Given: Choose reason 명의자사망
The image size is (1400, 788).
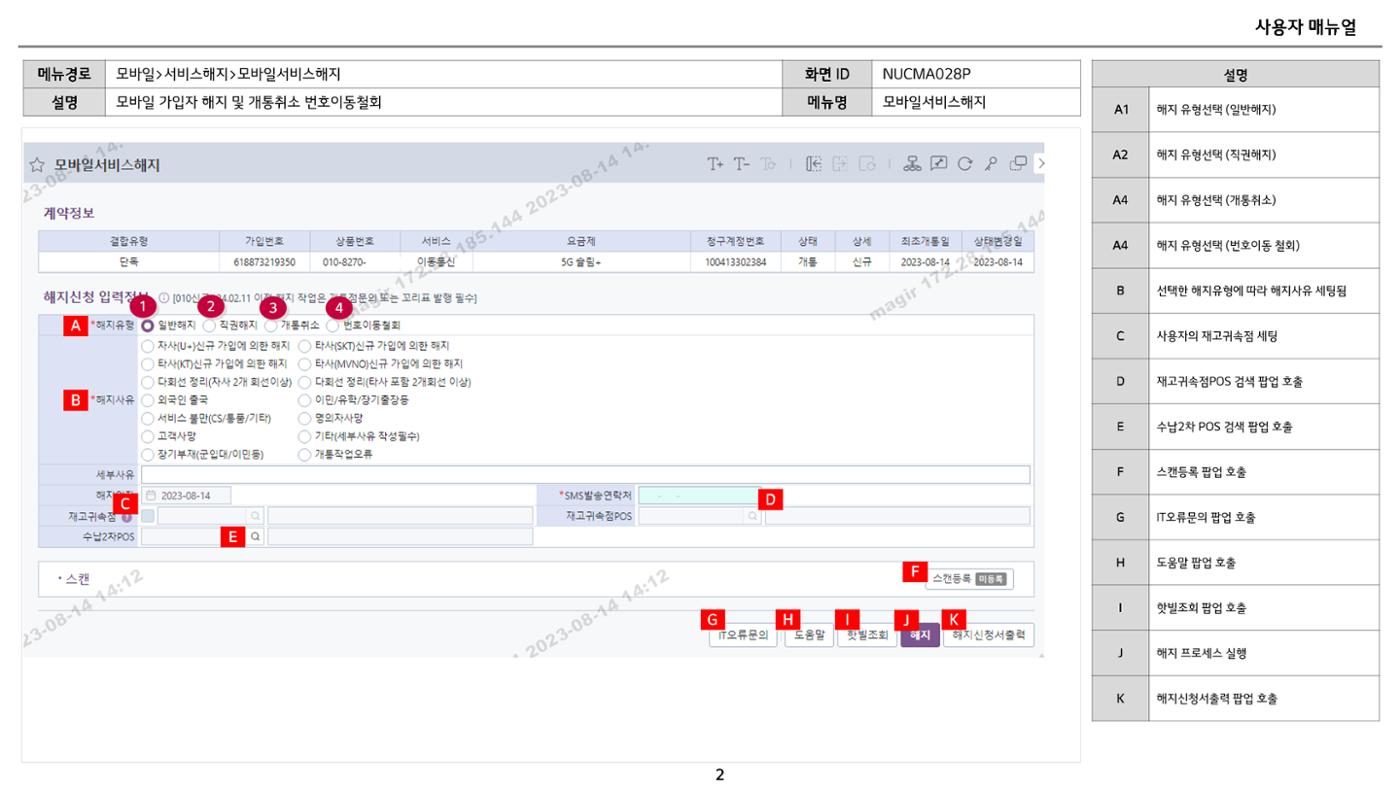Looking at the screenshot, I should tap(305, 418).
